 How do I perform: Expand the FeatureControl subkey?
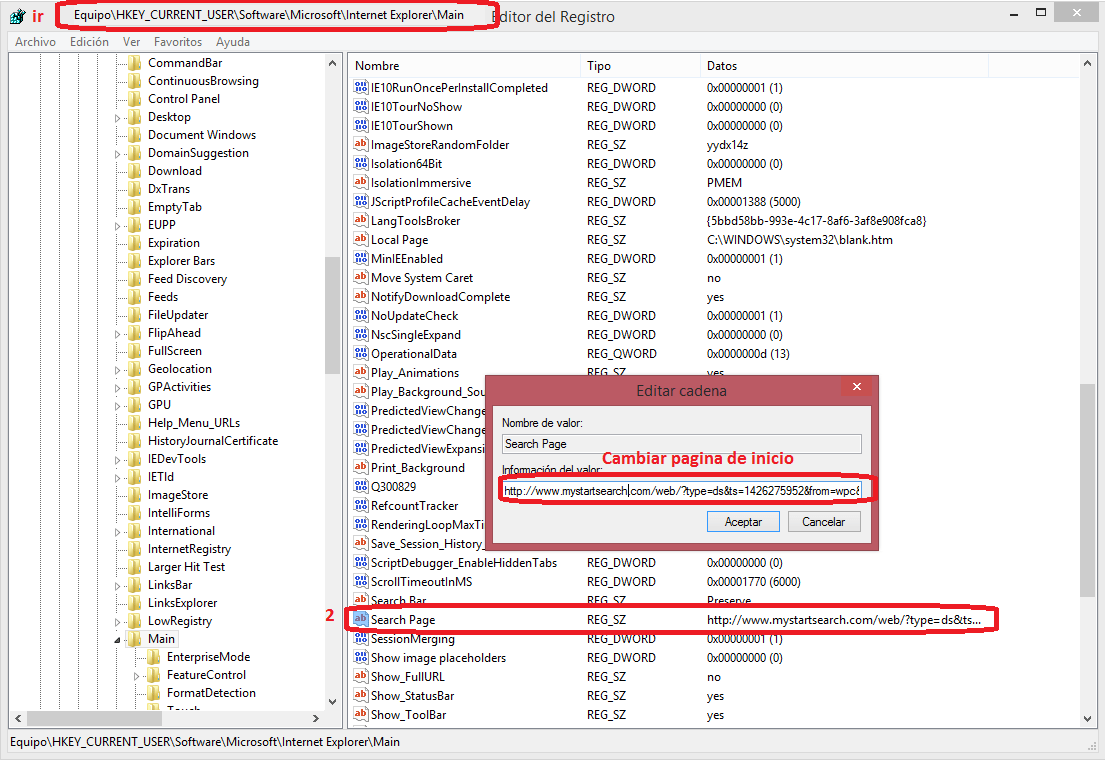point(137,676)
